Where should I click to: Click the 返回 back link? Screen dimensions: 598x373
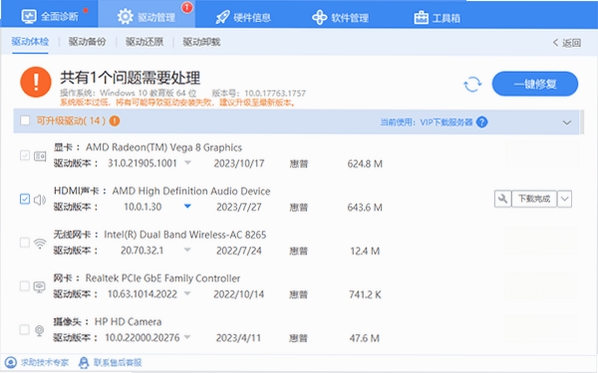tap(567, 43)
